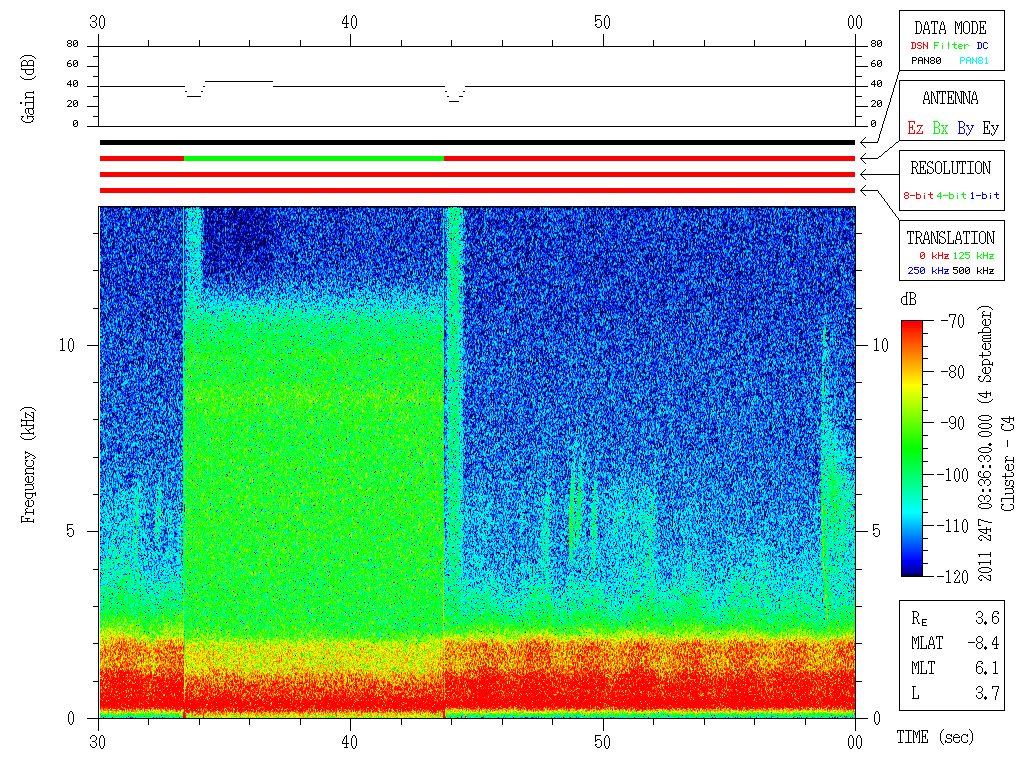This screenshot has height=768, width=1024.
Task: Click the green segment of antenna bar
Action: (314, 158)
